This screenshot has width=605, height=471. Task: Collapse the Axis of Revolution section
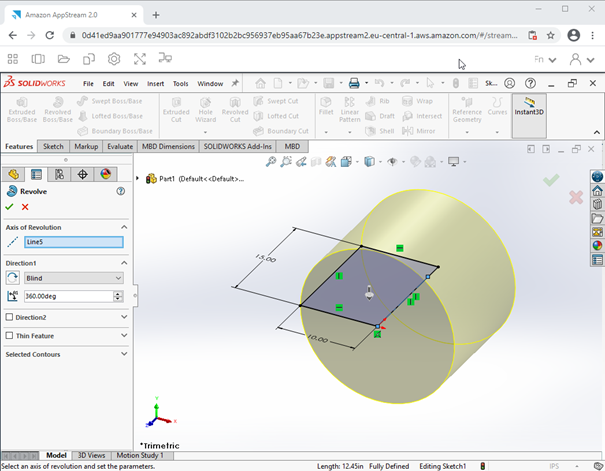(x=124, y=227)
